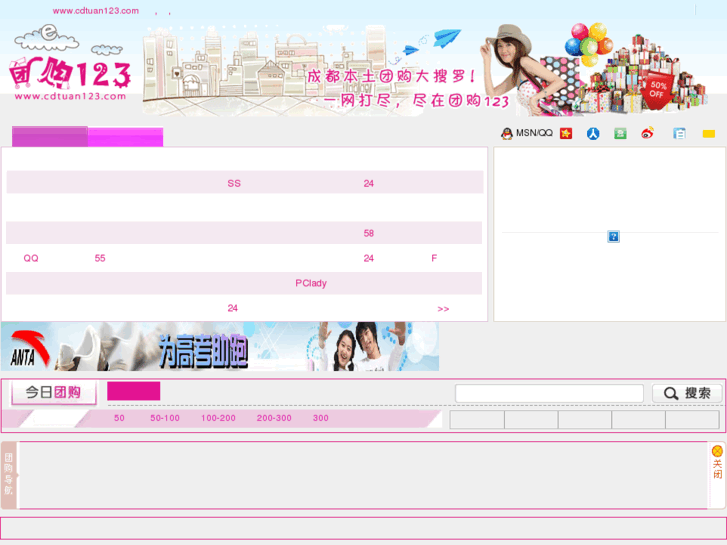
Task: Click the 成都本土团购大搜罗 header banner
Action: click(427, 70)
